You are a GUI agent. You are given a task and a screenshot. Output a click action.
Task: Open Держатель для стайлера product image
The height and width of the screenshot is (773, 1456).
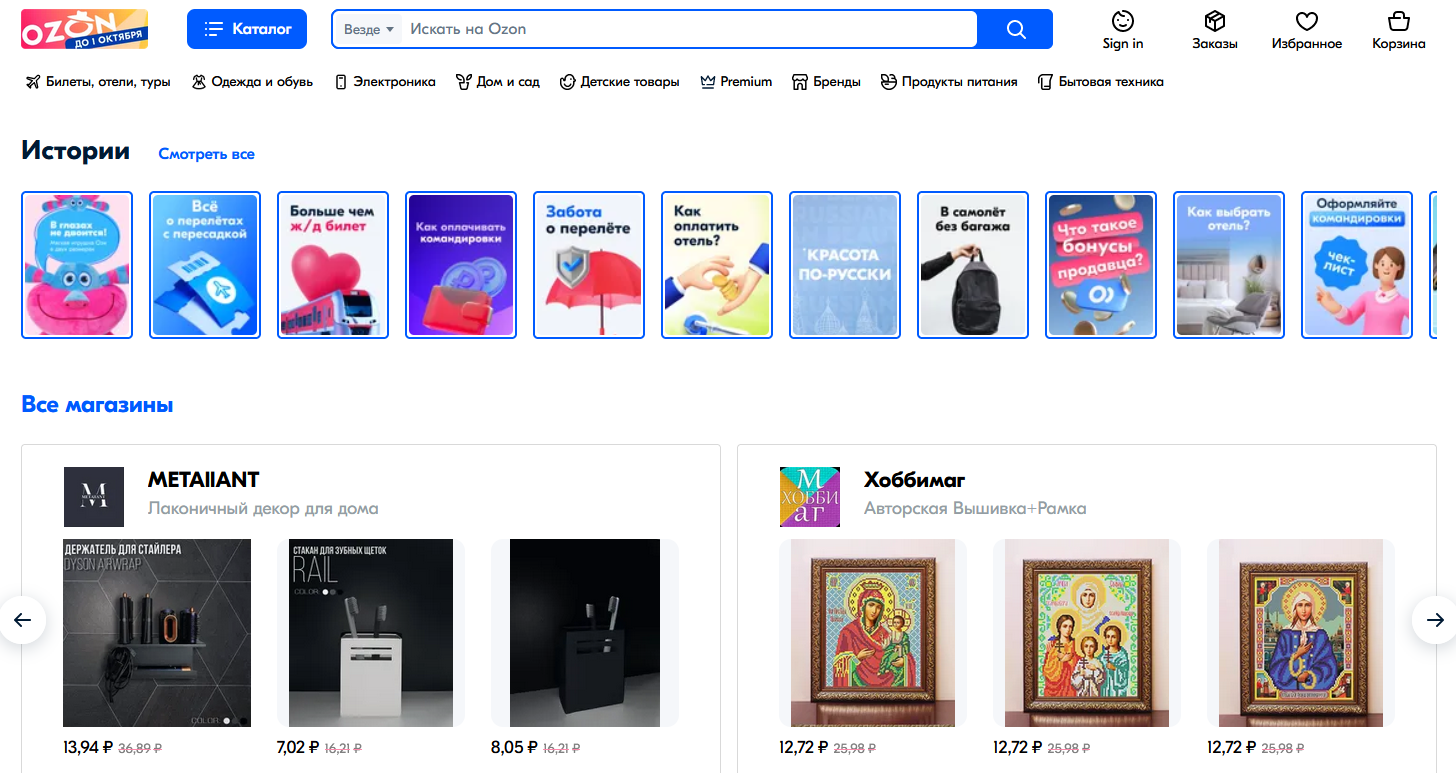click(157, 633)
